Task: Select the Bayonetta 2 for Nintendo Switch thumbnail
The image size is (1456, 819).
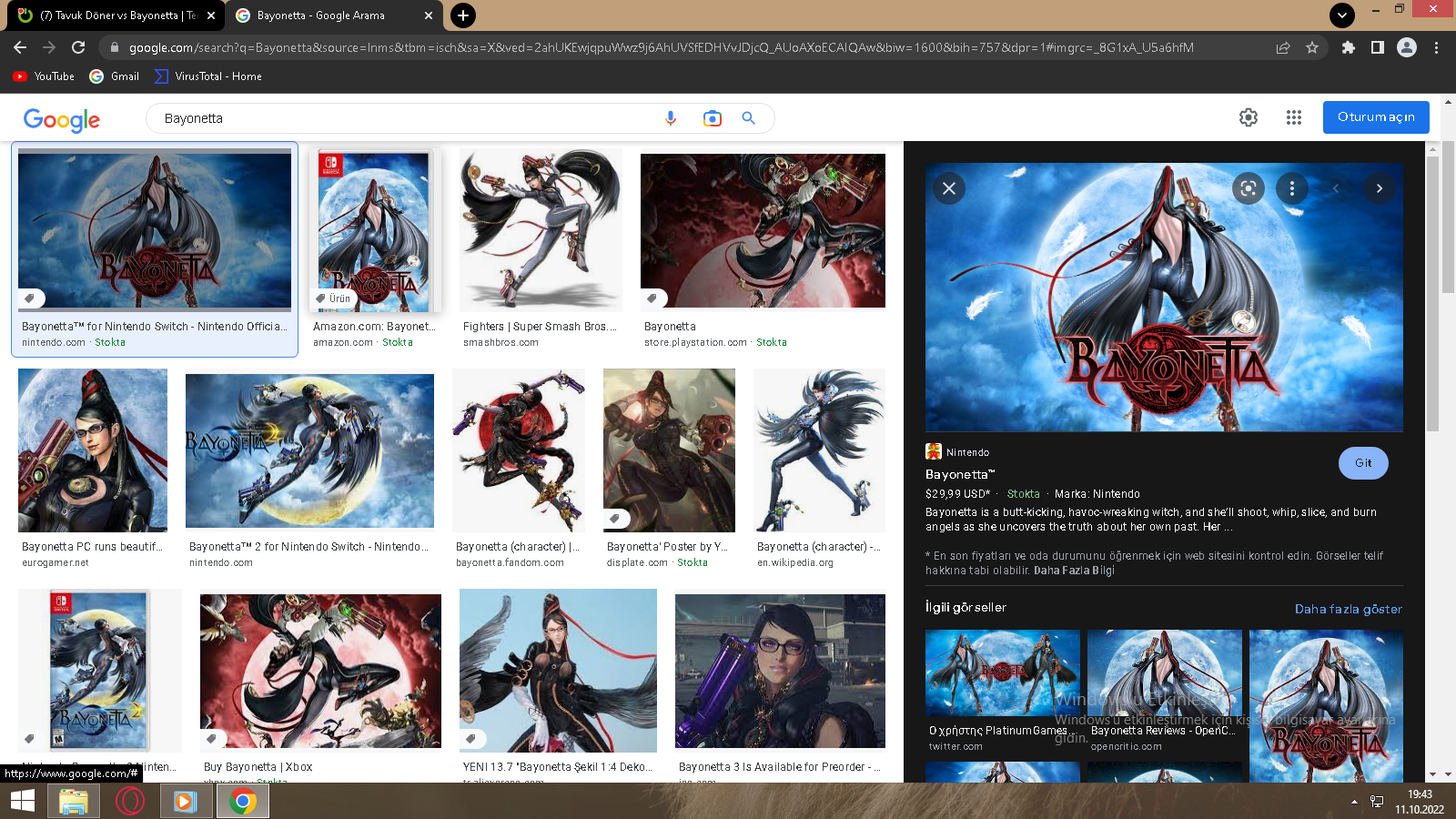Action: [x=309, y=450]
